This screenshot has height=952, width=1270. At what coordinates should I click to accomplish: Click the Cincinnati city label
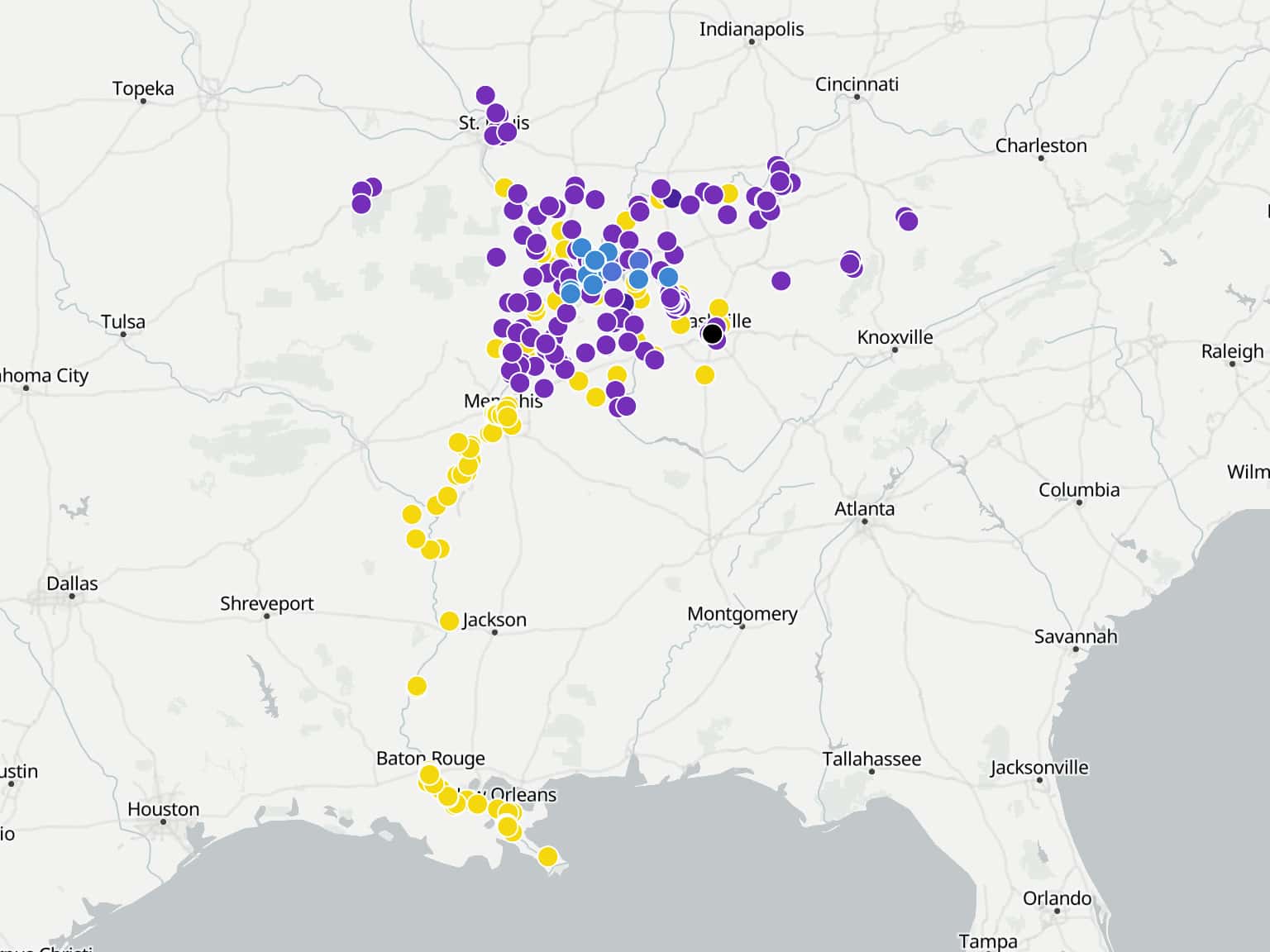pyautogui.click(x=857, y=84)
